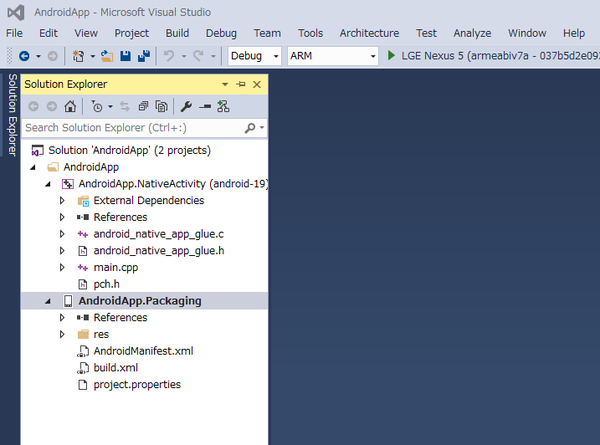Select build.xml file

pyautogui.click(x=116, y=368)
